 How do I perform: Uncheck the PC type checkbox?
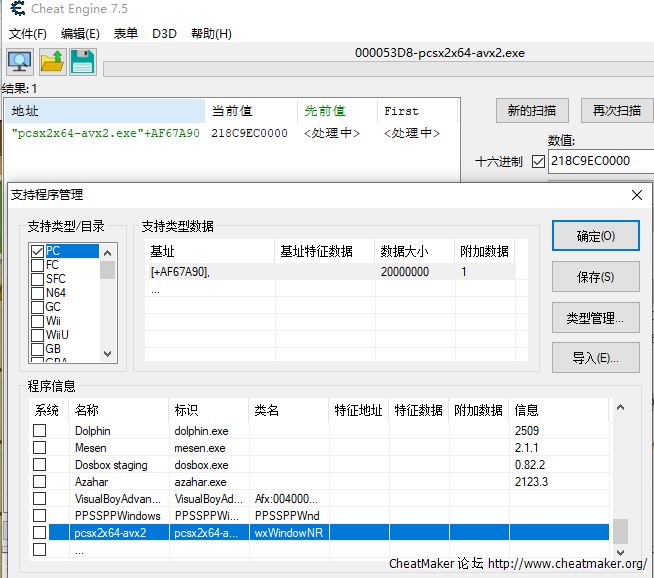click(37, 251)
